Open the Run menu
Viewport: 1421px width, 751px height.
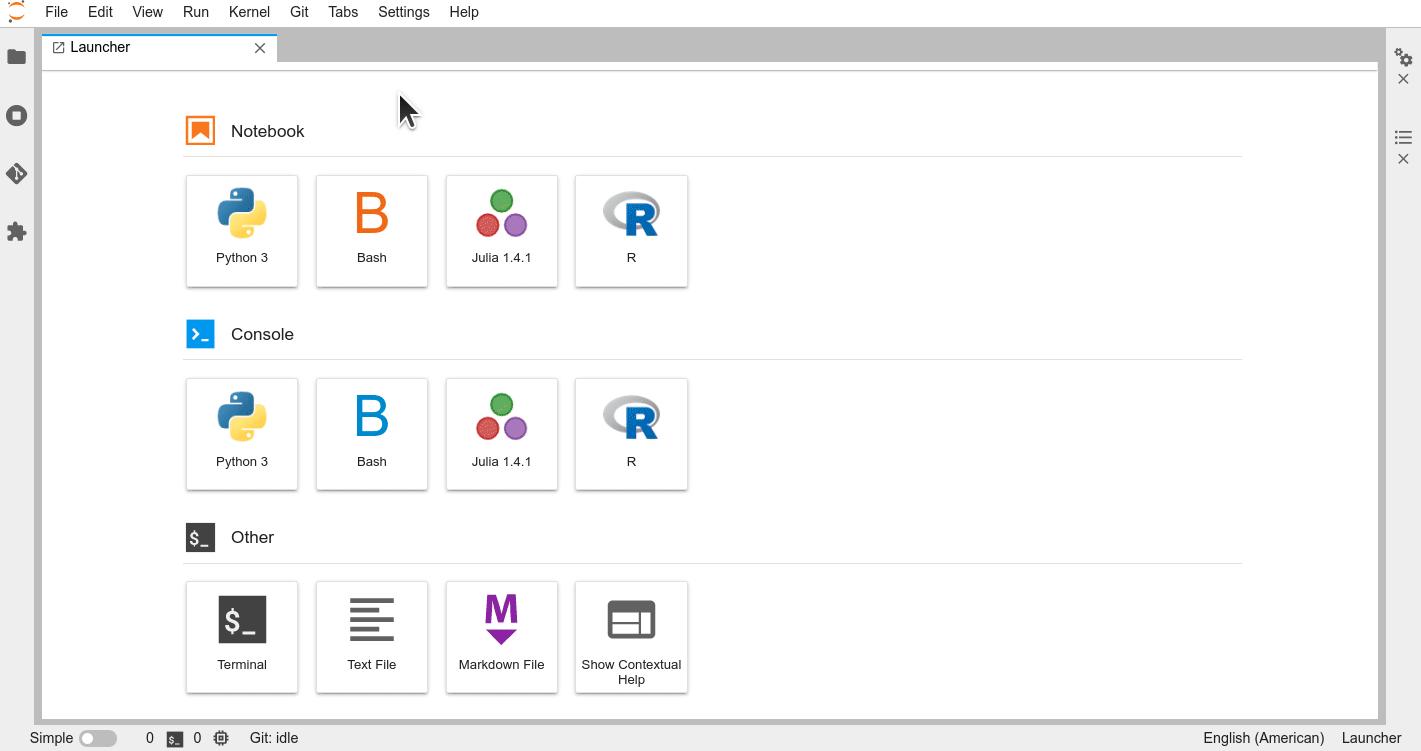click(196, 12)
